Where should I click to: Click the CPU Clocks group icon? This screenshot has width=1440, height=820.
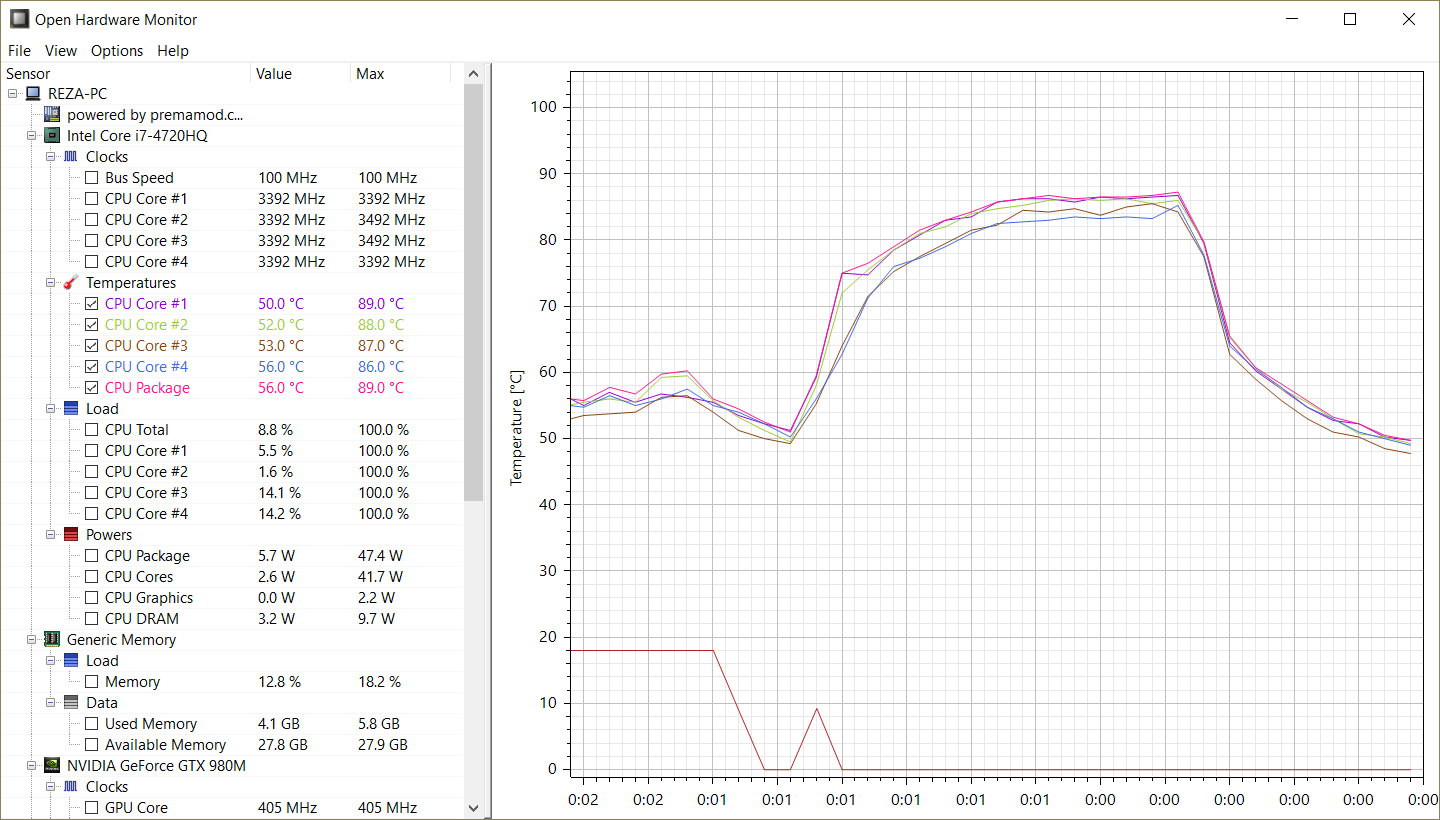click(71, 156)
